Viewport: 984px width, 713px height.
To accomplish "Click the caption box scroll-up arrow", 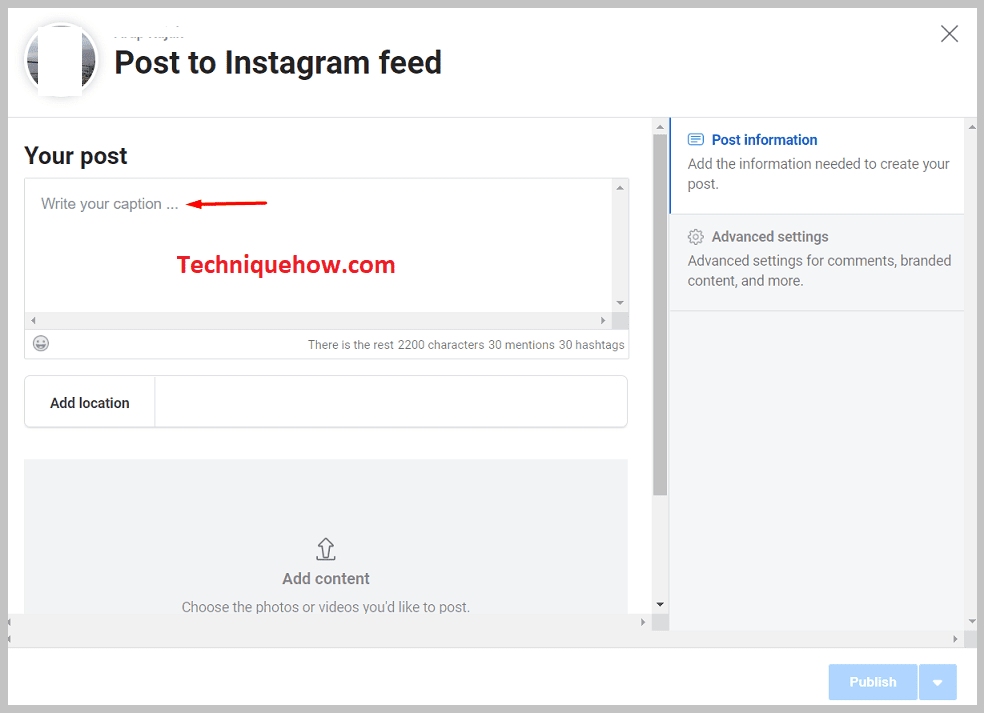I will pos(620,188).
